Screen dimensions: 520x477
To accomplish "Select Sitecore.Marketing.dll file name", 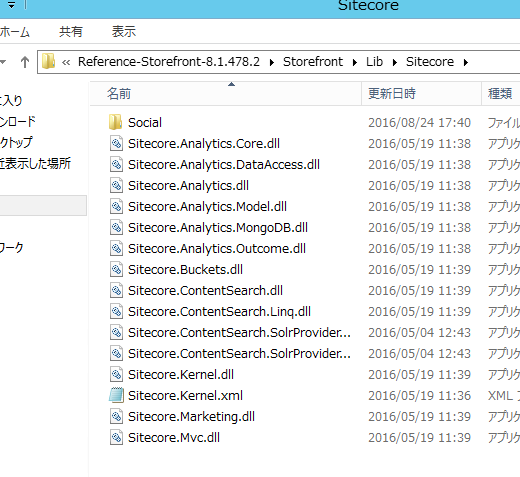I will 191,417.
